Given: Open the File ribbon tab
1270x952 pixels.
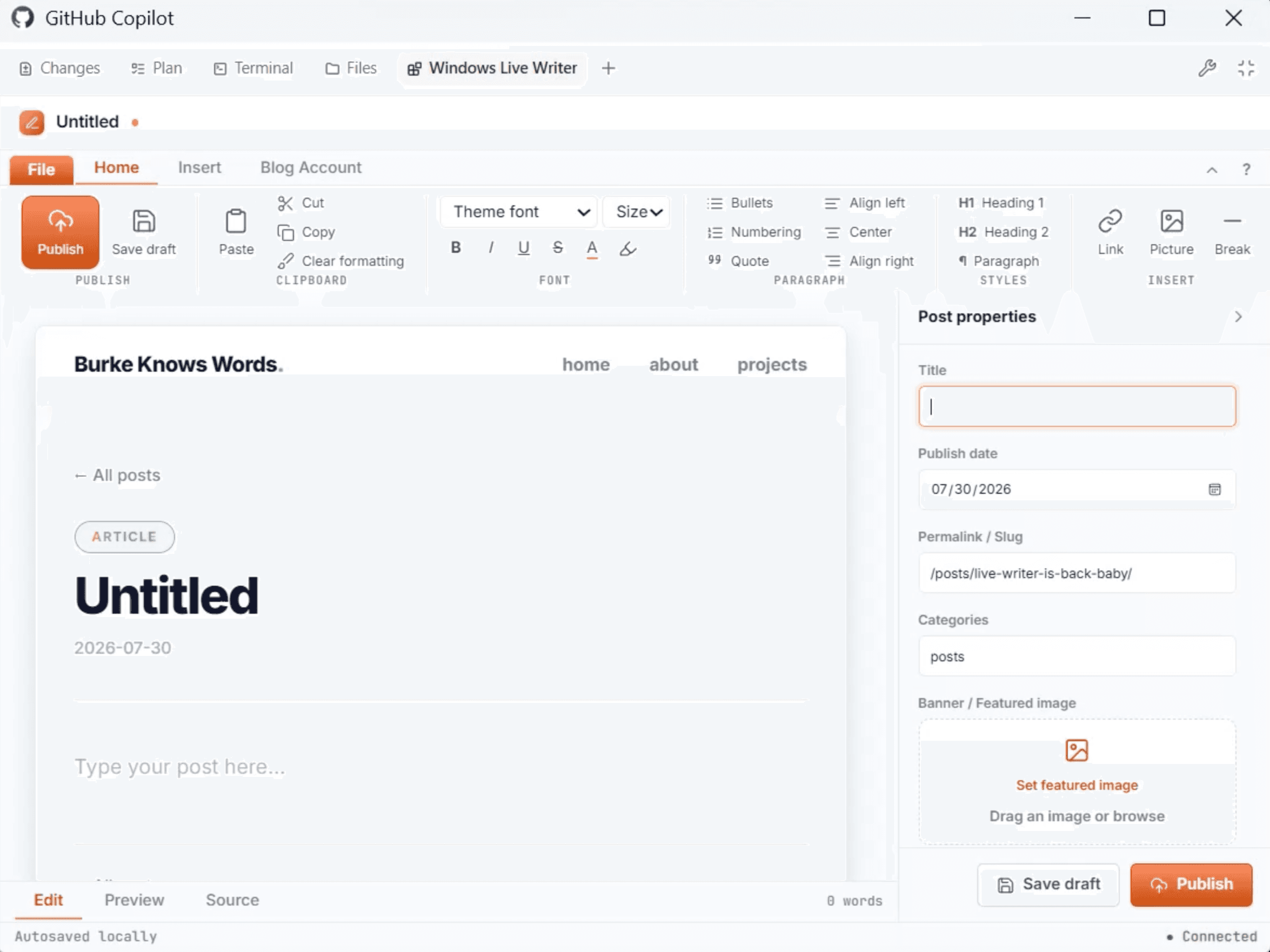Looking at the screenshot, I should [x=41, y=170].
